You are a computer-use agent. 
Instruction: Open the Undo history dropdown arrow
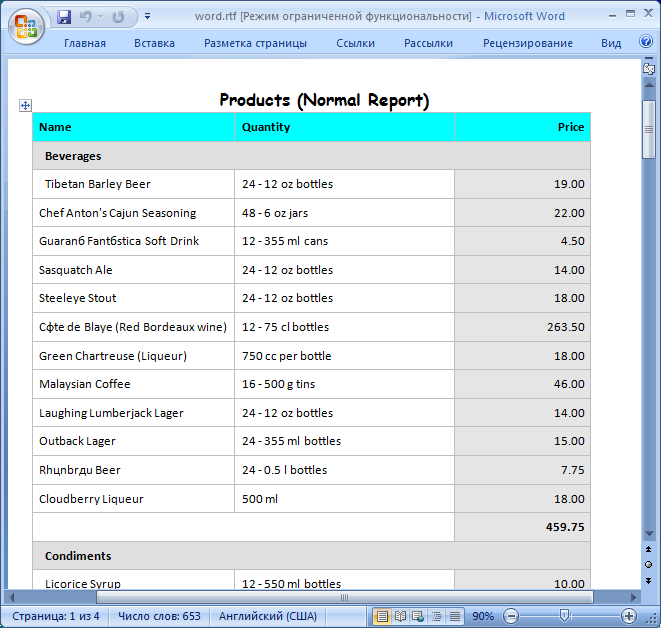click(101, 17)
